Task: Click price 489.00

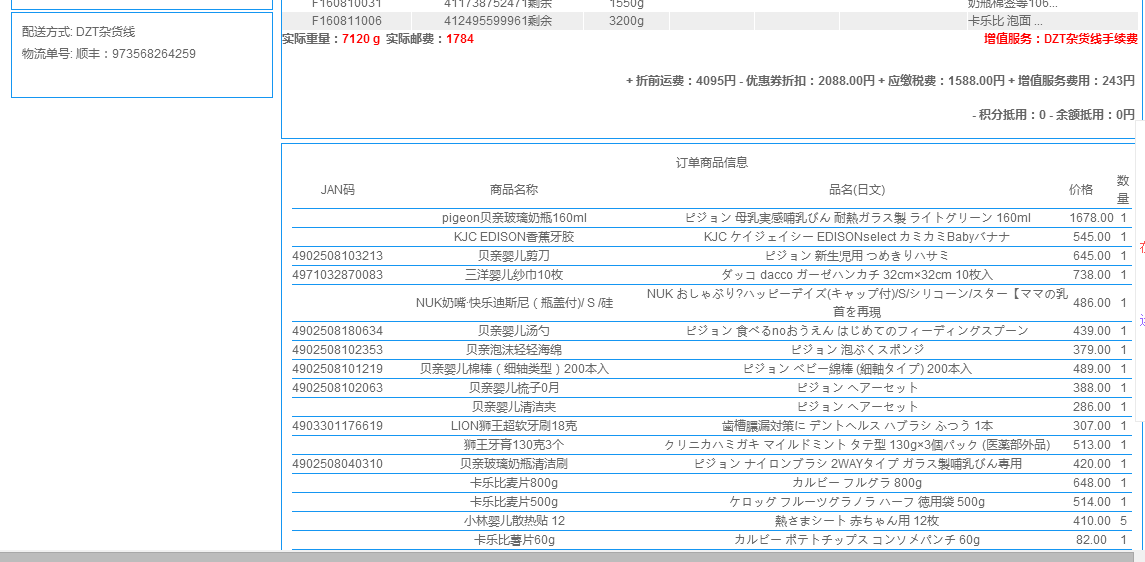Action: tap(1092, 369)
